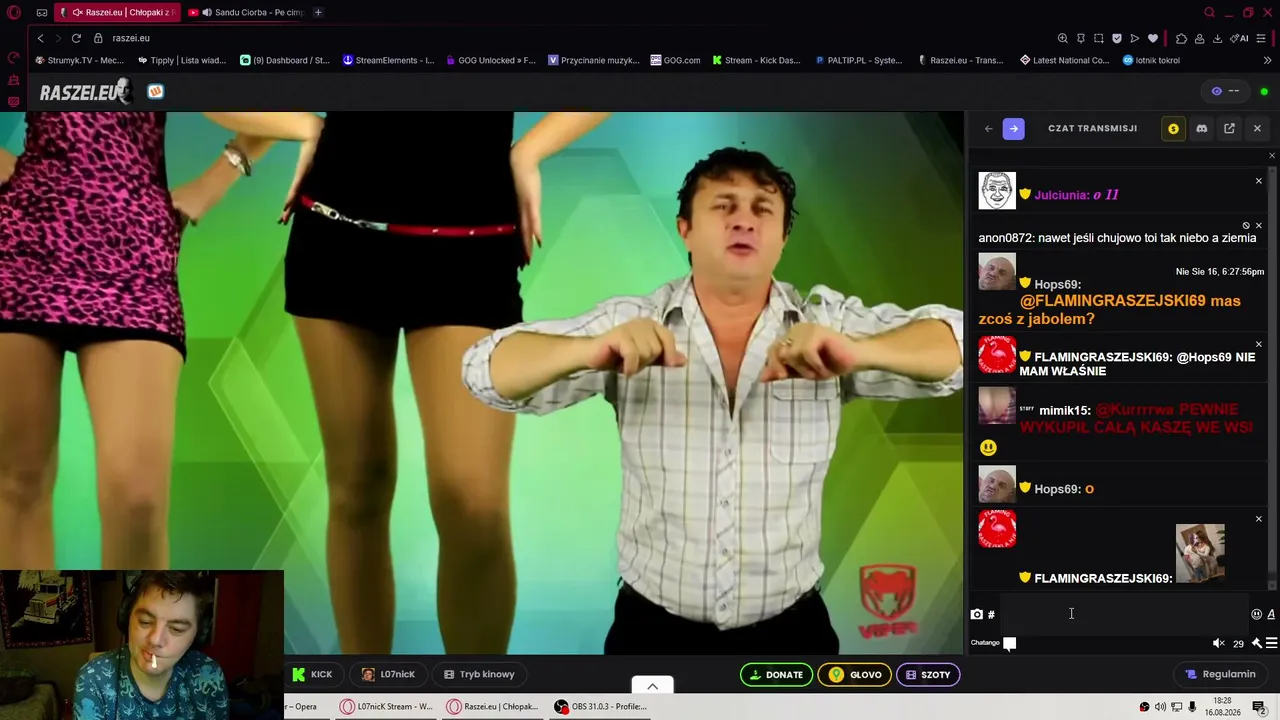Click the zoom magnifier icon in the address bar
The image size is (1280, 720).
pyautogui.click(x=1062, y=38)
